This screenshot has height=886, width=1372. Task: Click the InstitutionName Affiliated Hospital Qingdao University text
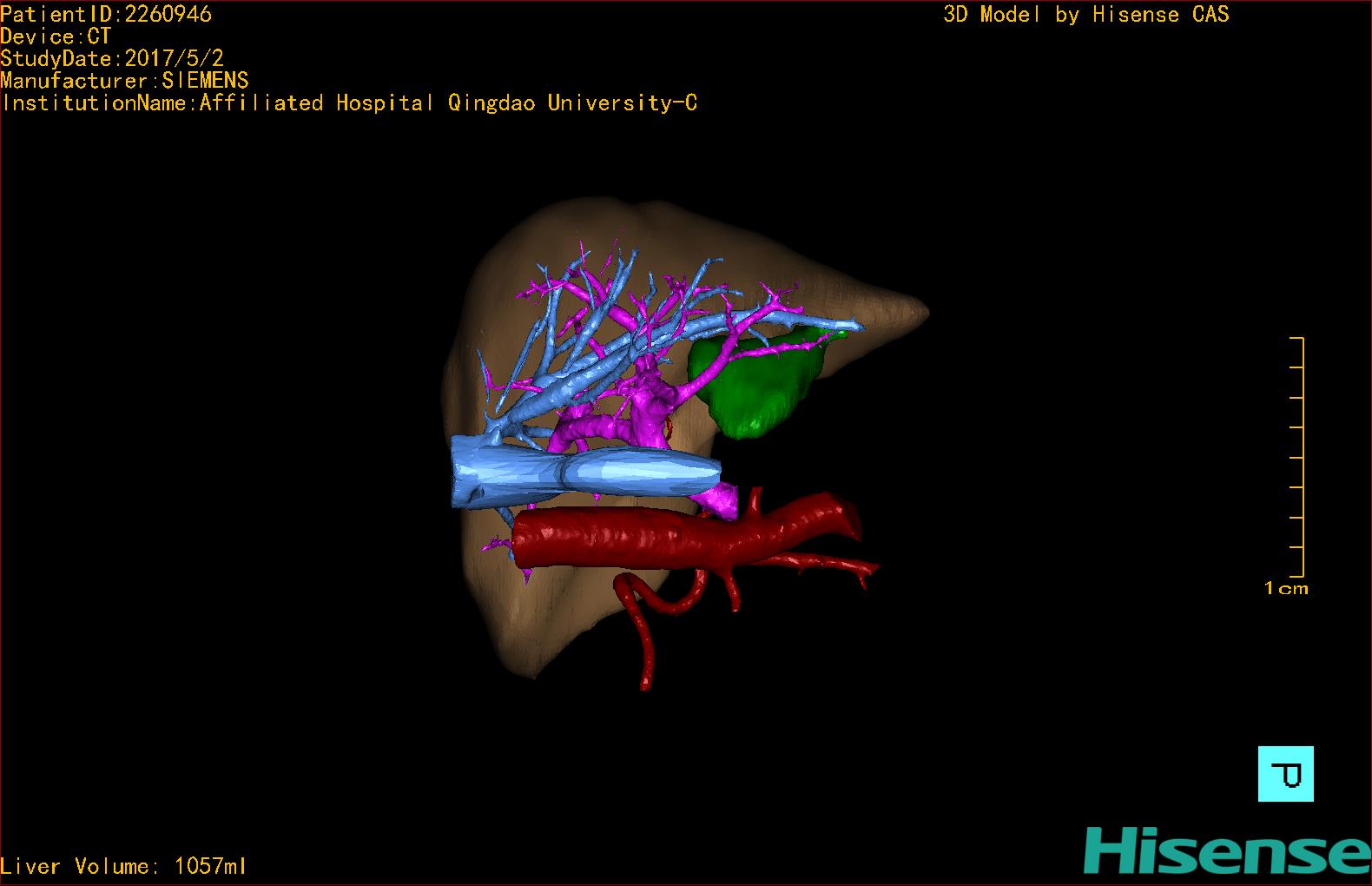click(349, 103)
